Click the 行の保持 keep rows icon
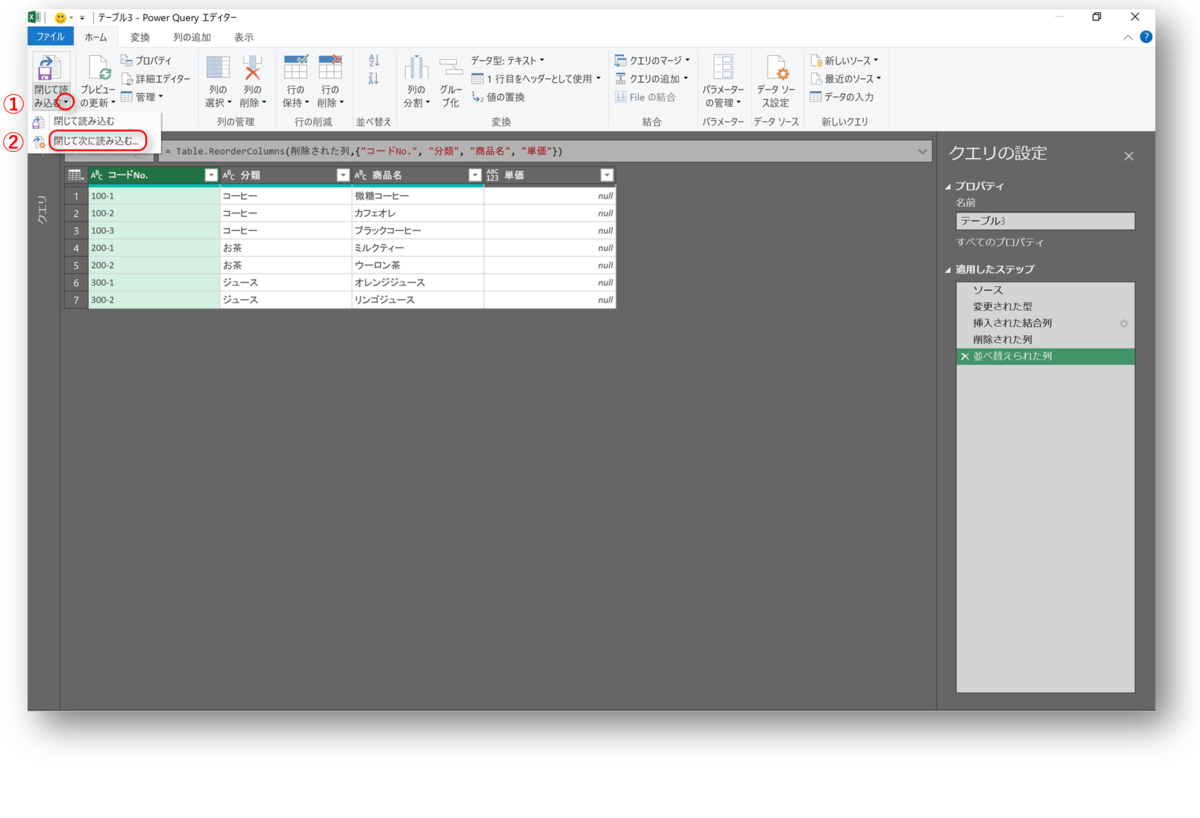Viewport: 1200px width, 818px height. tap(295, 67)
